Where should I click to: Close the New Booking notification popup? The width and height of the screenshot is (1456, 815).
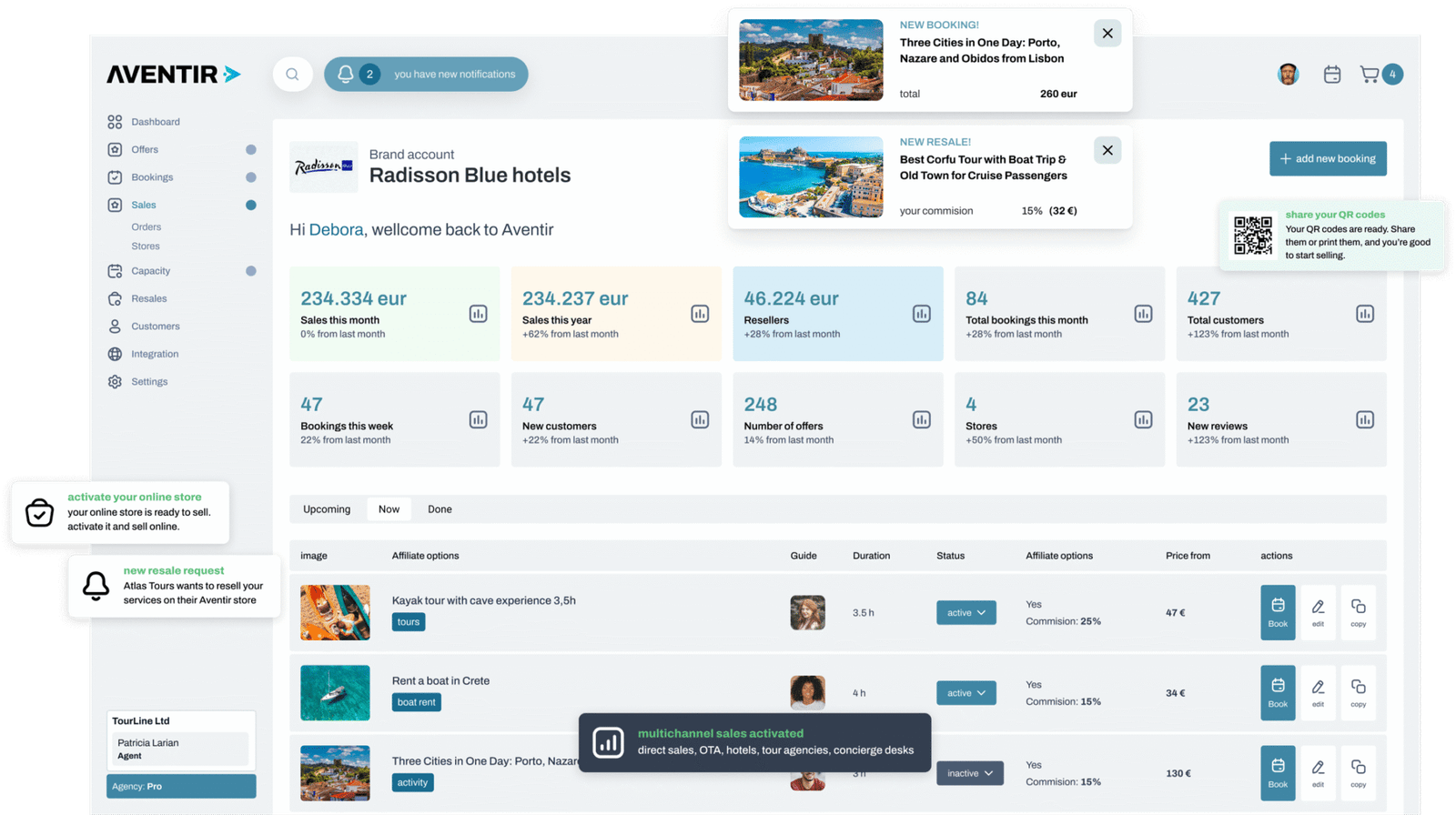[x=1107, y=34]
